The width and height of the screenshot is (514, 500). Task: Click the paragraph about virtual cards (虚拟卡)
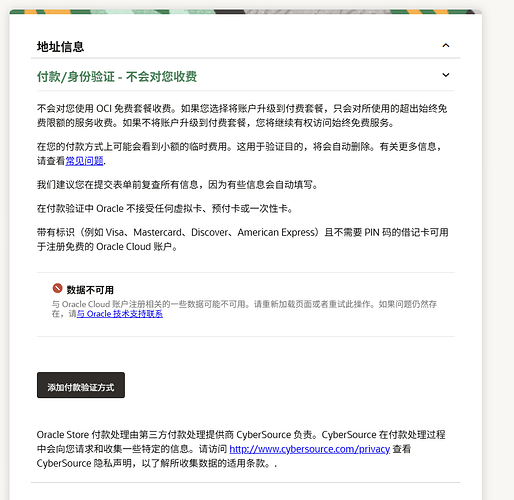click(165, 209)
